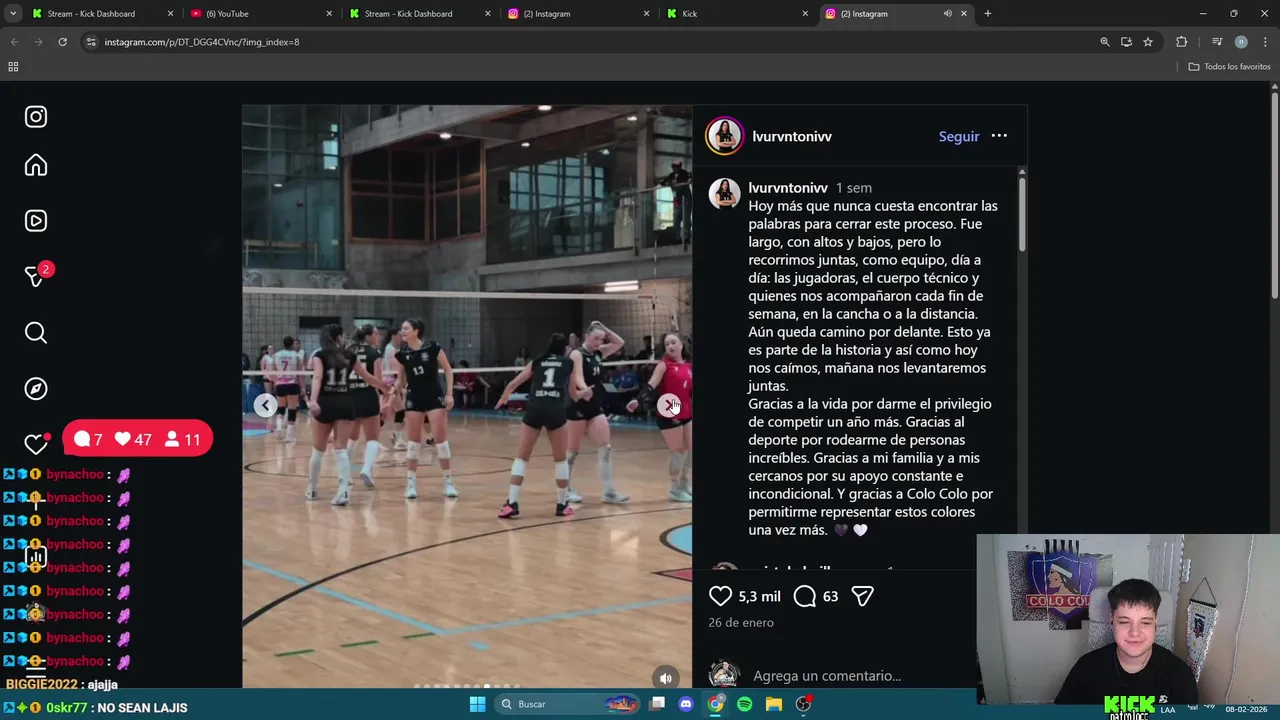Open the Search magnifier in sidebar
Viewport: 1280px width, 720px height.
click(36, 333)
